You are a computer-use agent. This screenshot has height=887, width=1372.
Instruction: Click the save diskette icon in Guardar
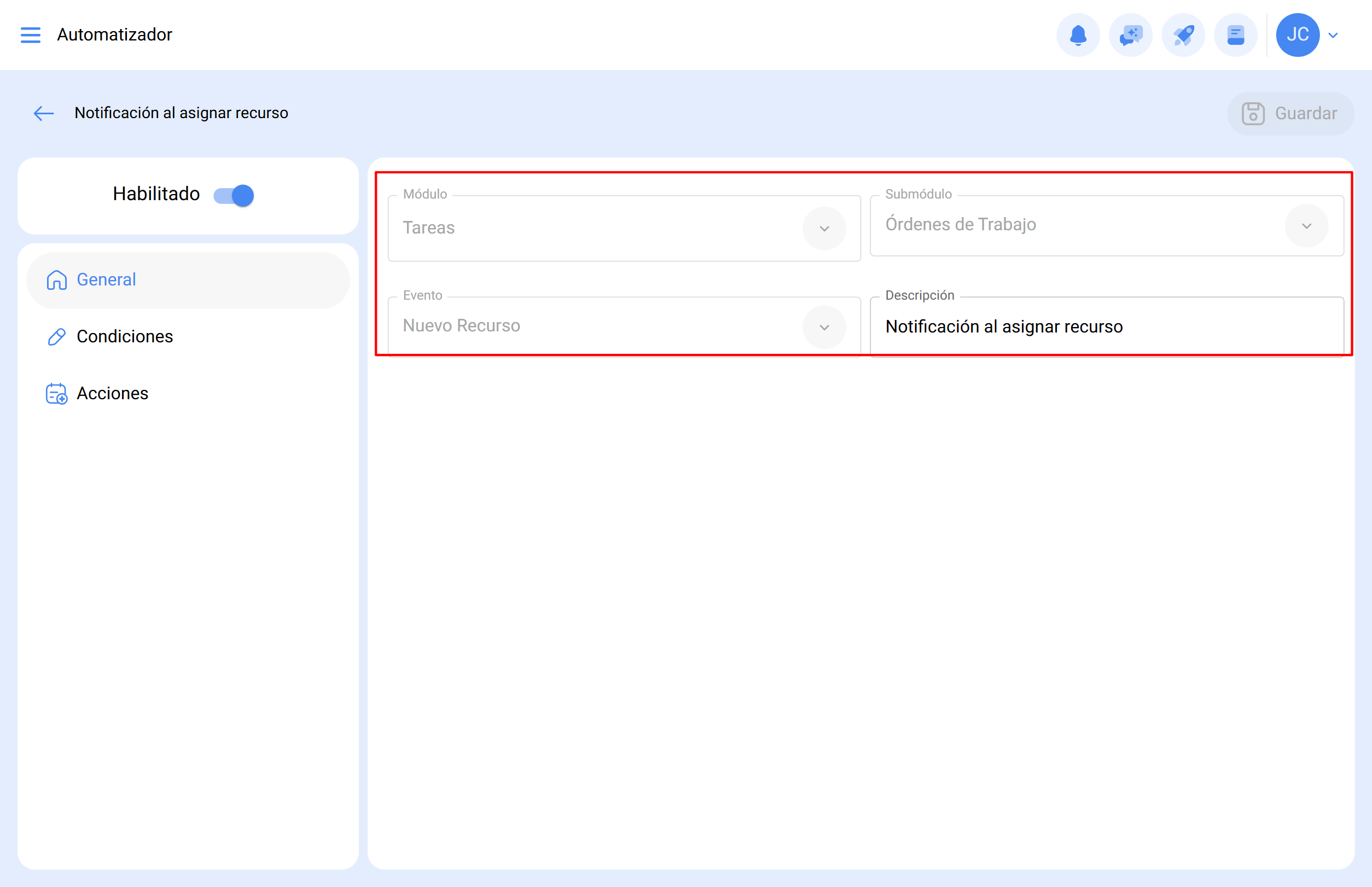[x=1254, y=113]
